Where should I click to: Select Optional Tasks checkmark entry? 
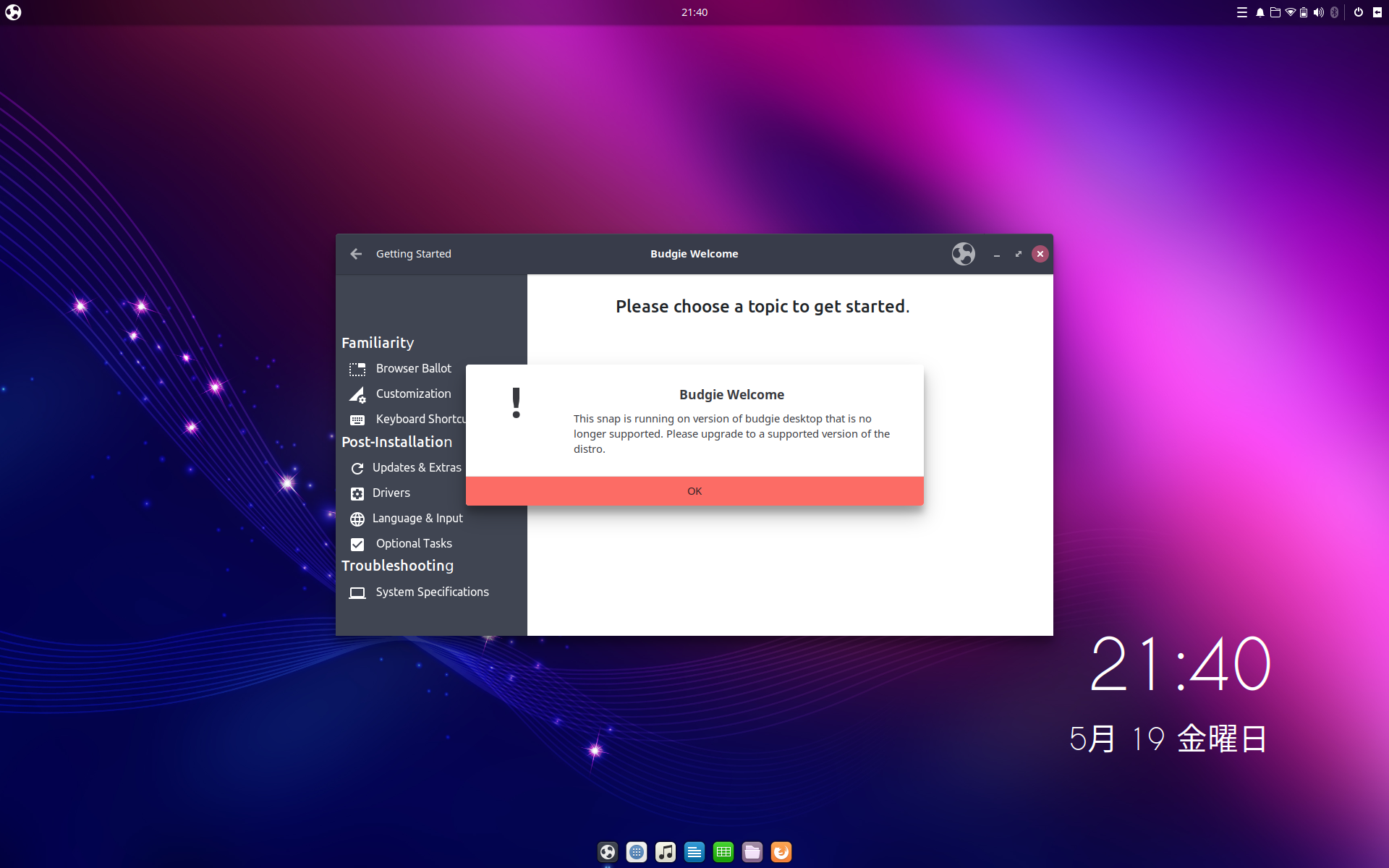point(357,544)
